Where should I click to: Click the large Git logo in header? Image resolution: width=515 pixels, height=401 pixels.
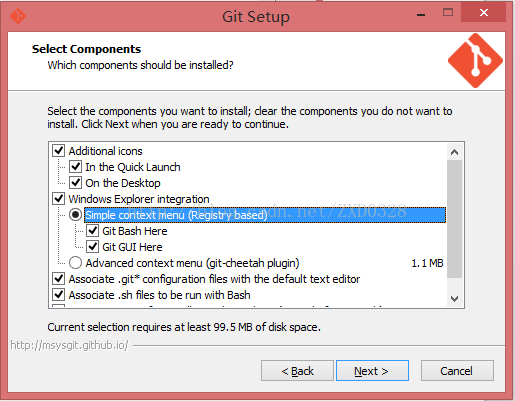coord(475,60)
